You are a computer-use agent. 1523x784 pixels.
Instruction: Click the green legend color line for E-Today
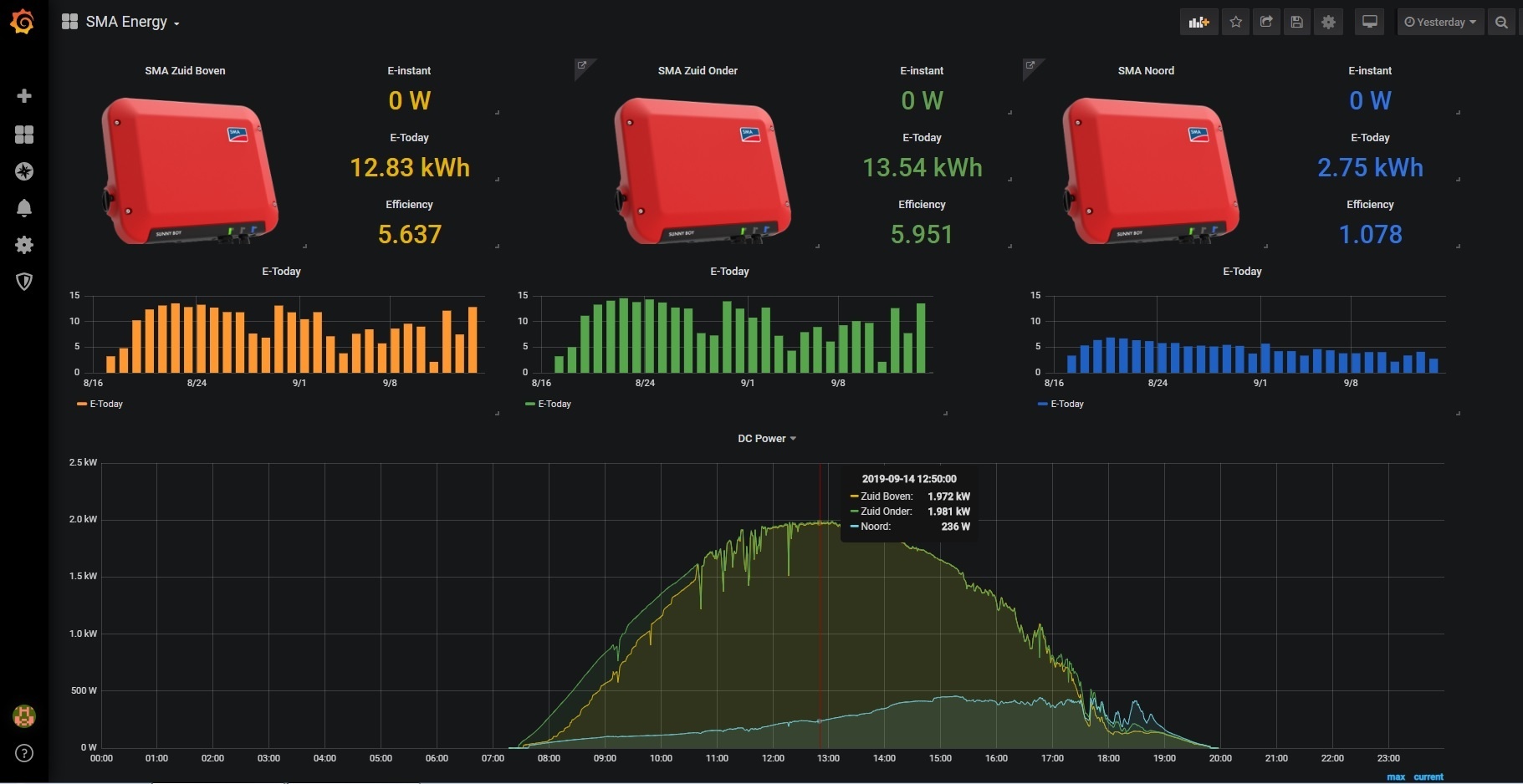(x=530, y=405)
